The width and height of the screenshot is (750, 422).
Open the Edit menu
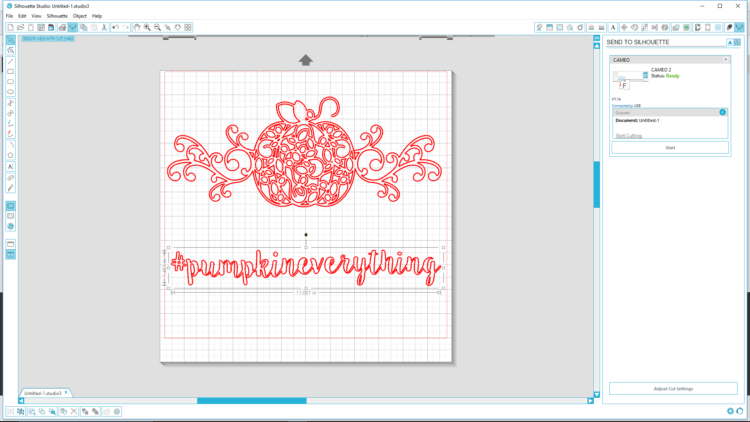click(22, 16)
